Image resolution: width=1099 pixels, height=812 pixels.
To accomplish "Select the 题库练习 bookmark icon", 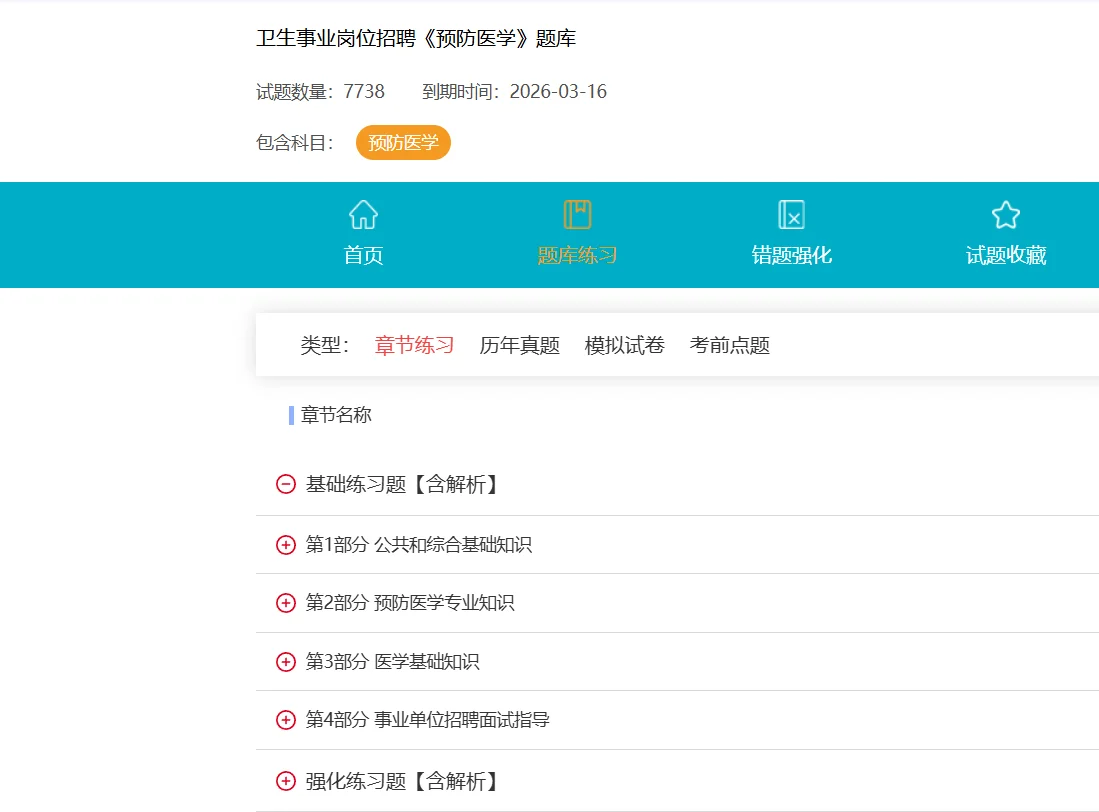I will 577,213.
